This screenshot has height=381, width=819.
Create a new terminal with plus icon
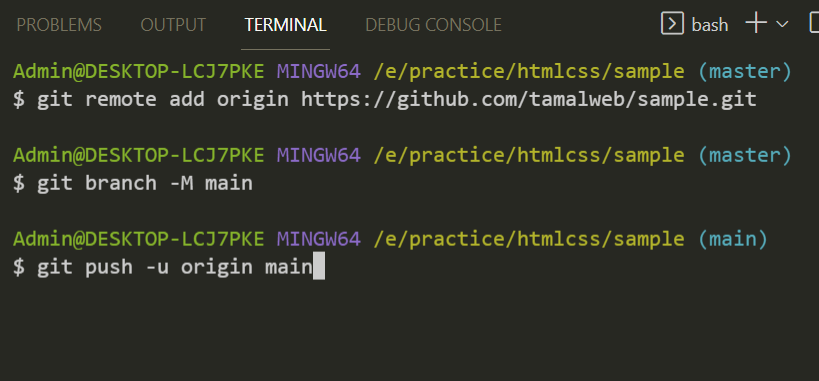(756, 24)
